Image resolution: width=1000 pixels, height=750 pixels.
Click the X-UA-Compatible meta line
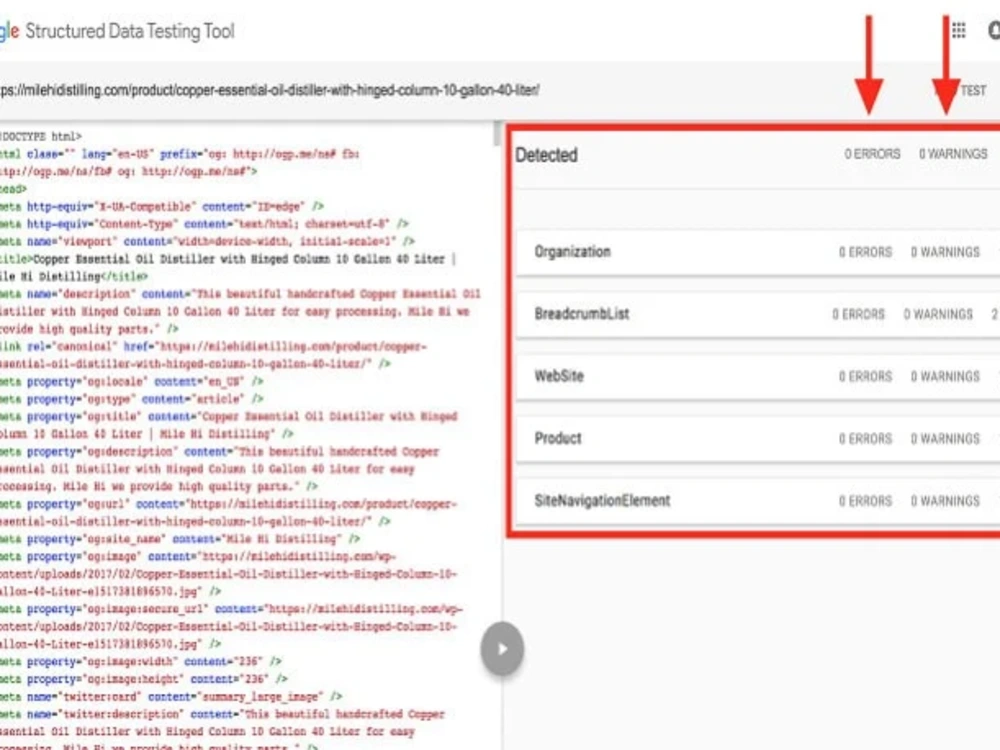162,206
